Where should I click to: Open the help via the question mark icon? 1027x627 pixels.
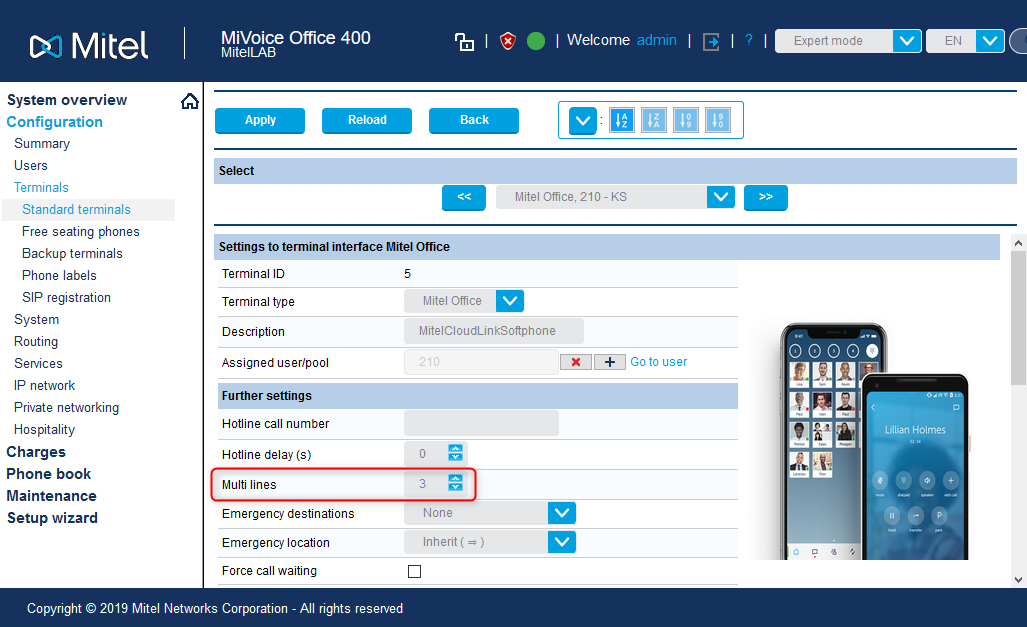coord(748,40)
